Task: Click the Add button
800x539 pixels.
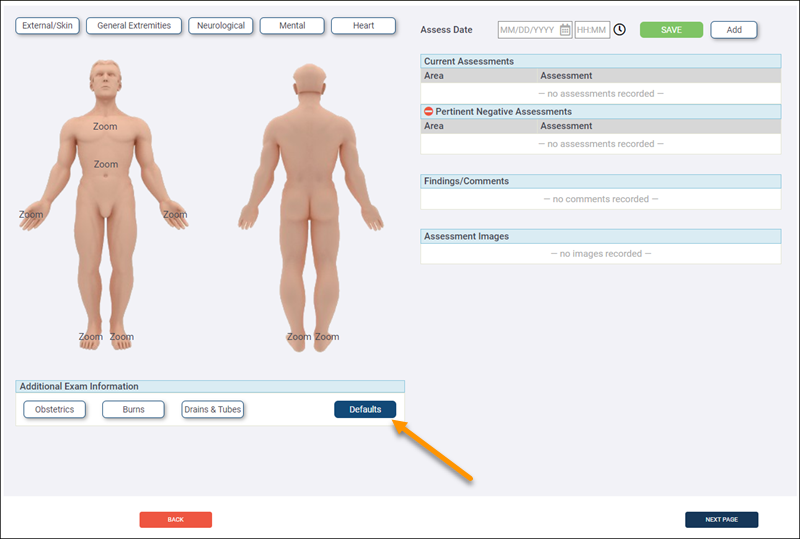Action: 734,30
